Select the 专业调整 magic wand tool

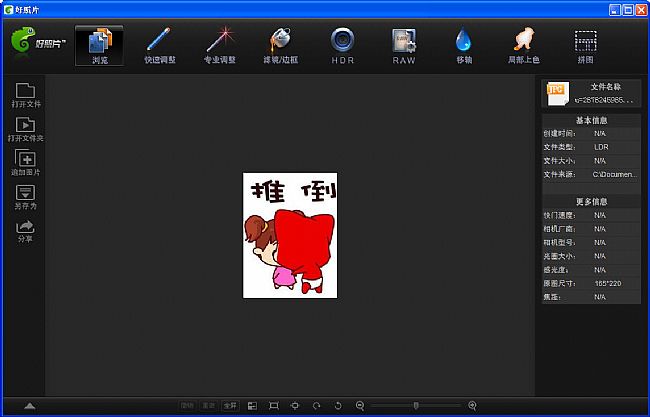(219, 44)
